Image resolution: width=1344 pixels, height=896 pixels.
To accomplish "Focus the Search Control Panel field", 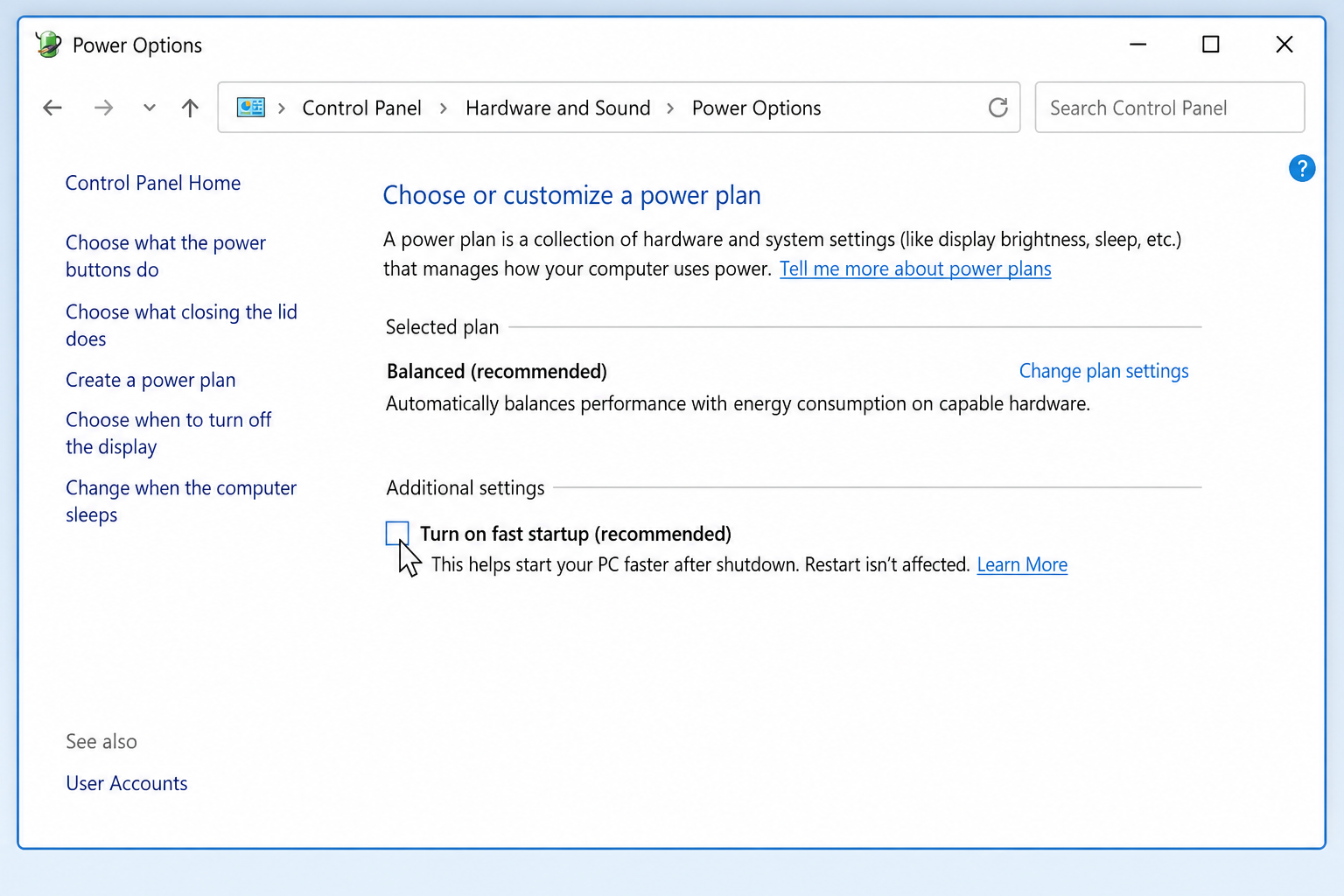I will pyautogui.click(x=1170, y=108).
